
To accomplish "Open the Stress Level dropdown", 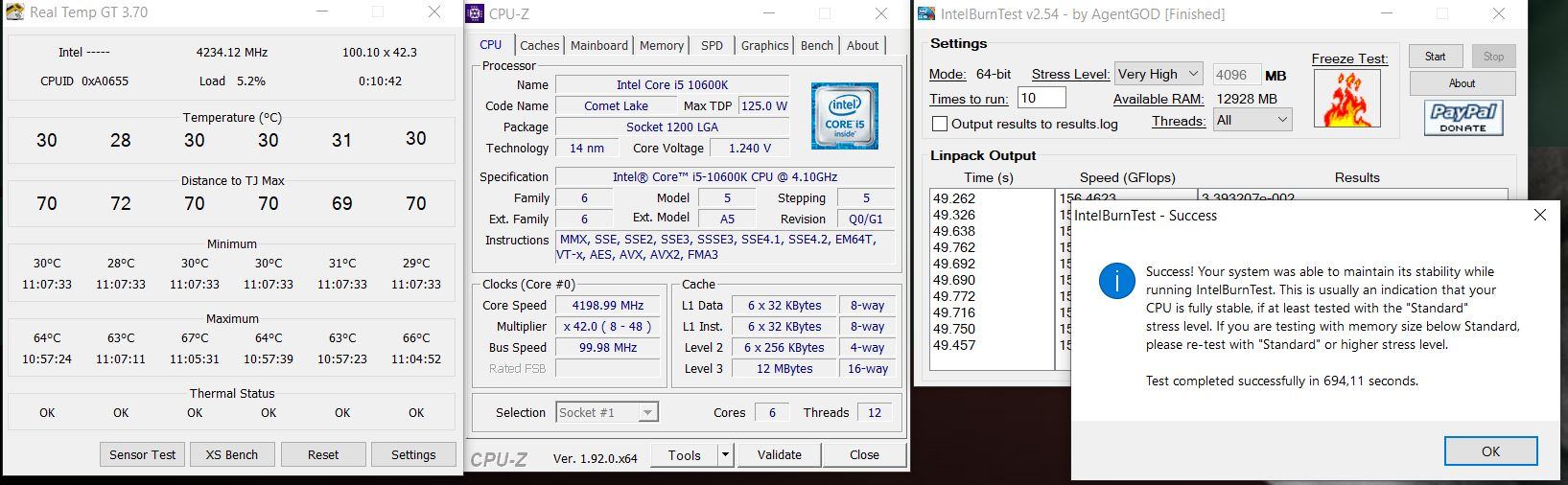I will [1158, 74].
